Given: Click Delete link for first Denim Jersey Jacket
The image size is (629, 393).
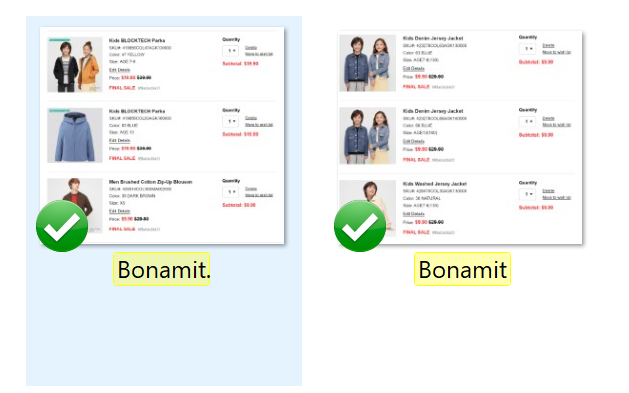Looking at the screenshot, I should [548, 45].
